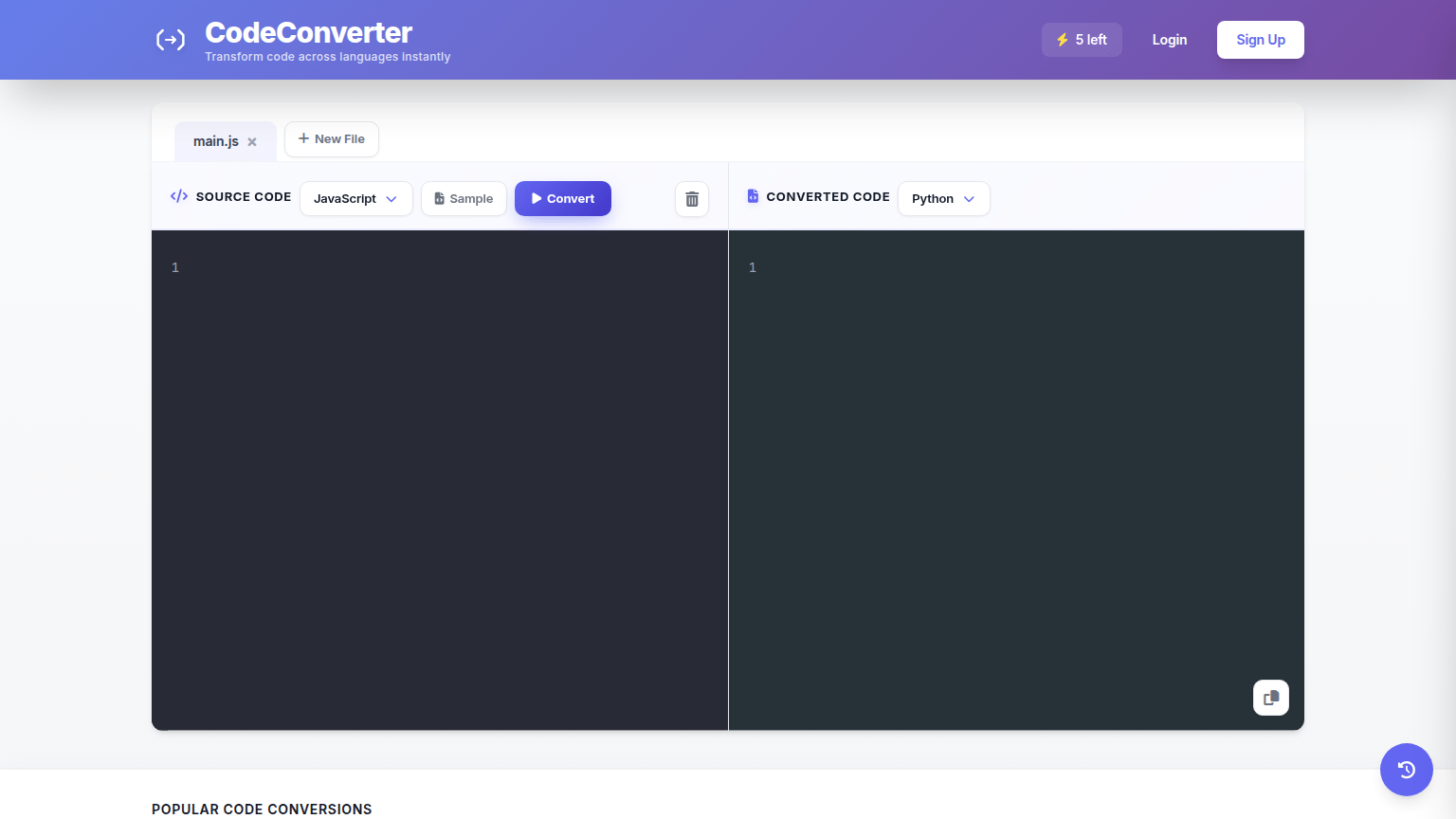Click the tagline 'Transform code across languages instantly'

[328, 57]
